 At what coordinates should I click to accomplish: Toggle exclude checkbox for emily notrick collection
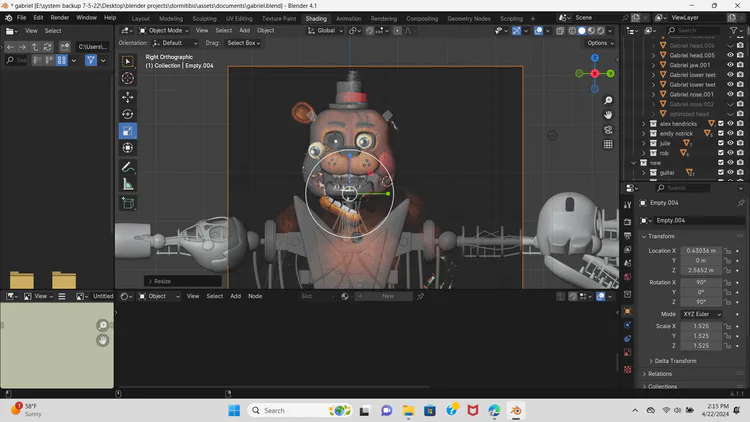tap(721, 133)
